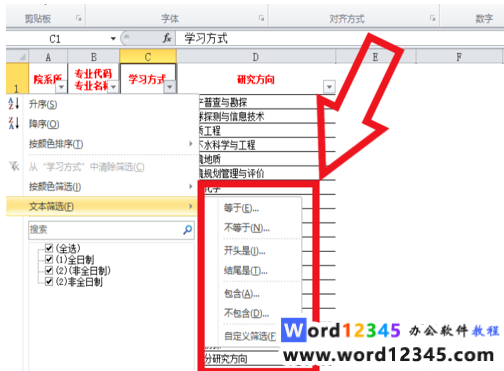
Task: Toggle the (全选) select all checkbox
Action: (49, 248)
